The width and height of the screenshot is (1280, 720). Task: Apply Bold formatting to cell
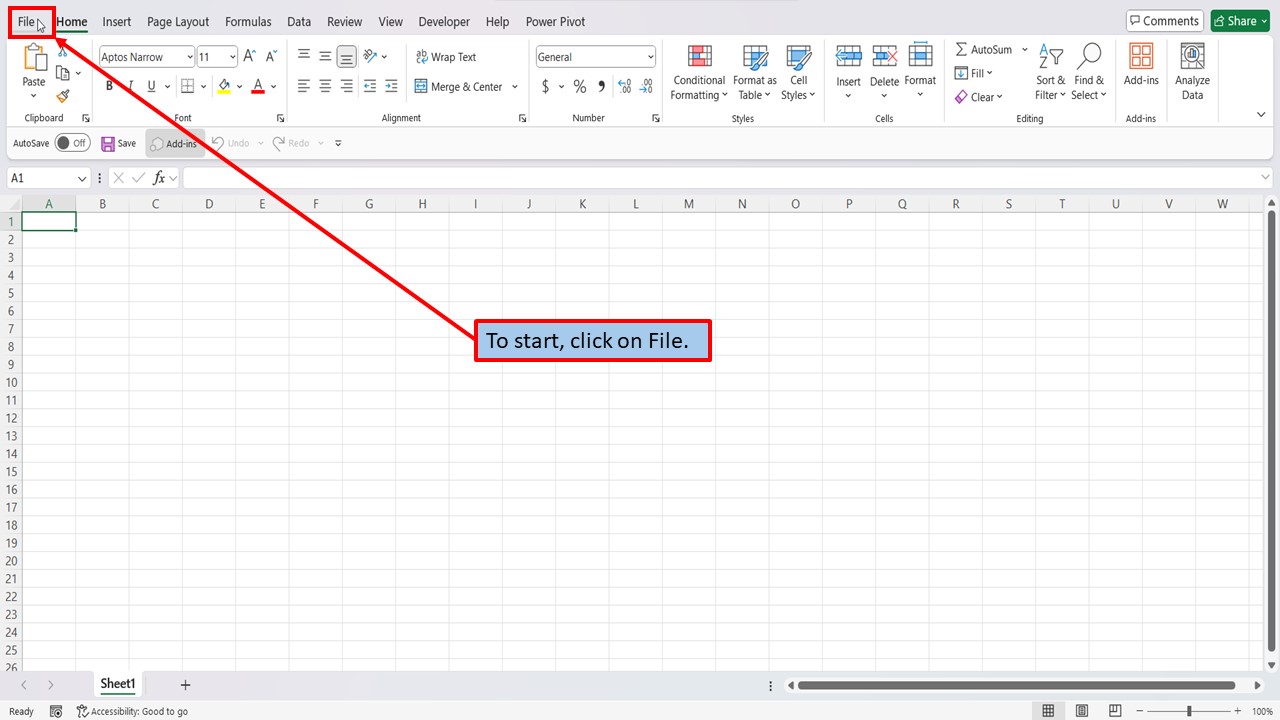(110, 87)
